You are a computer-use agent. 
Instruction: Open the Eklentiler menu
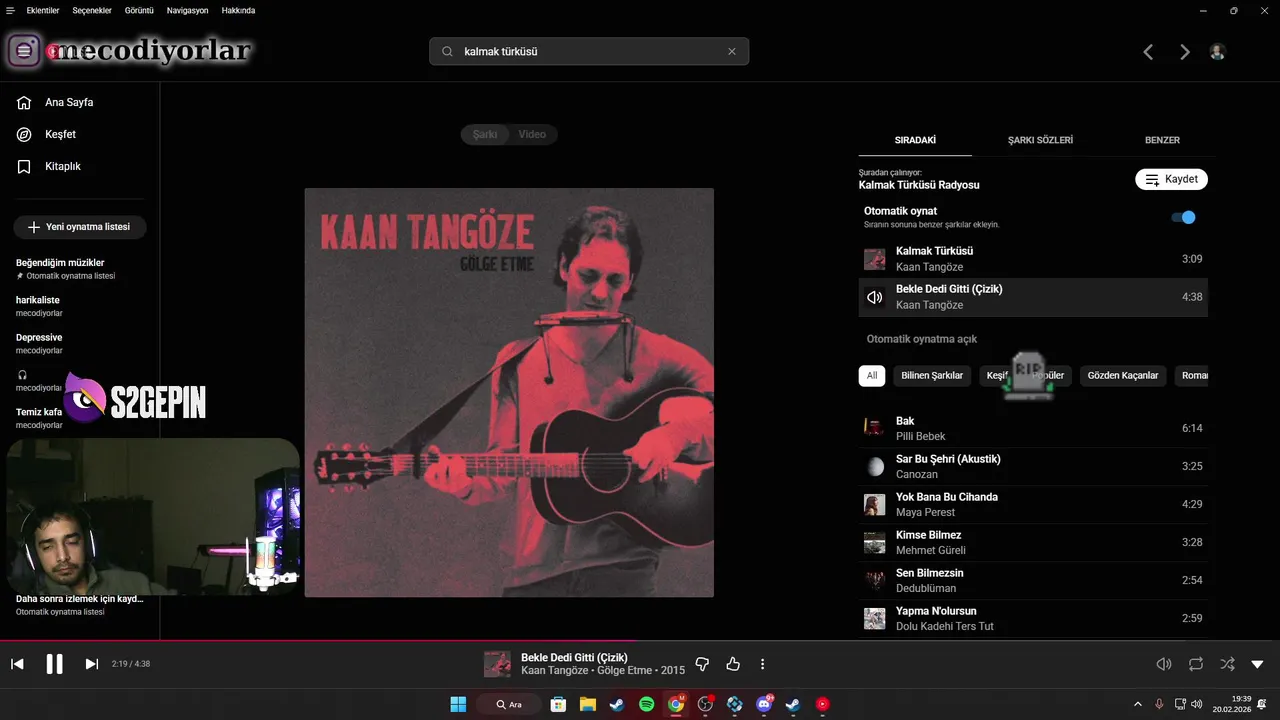[43, 10]
